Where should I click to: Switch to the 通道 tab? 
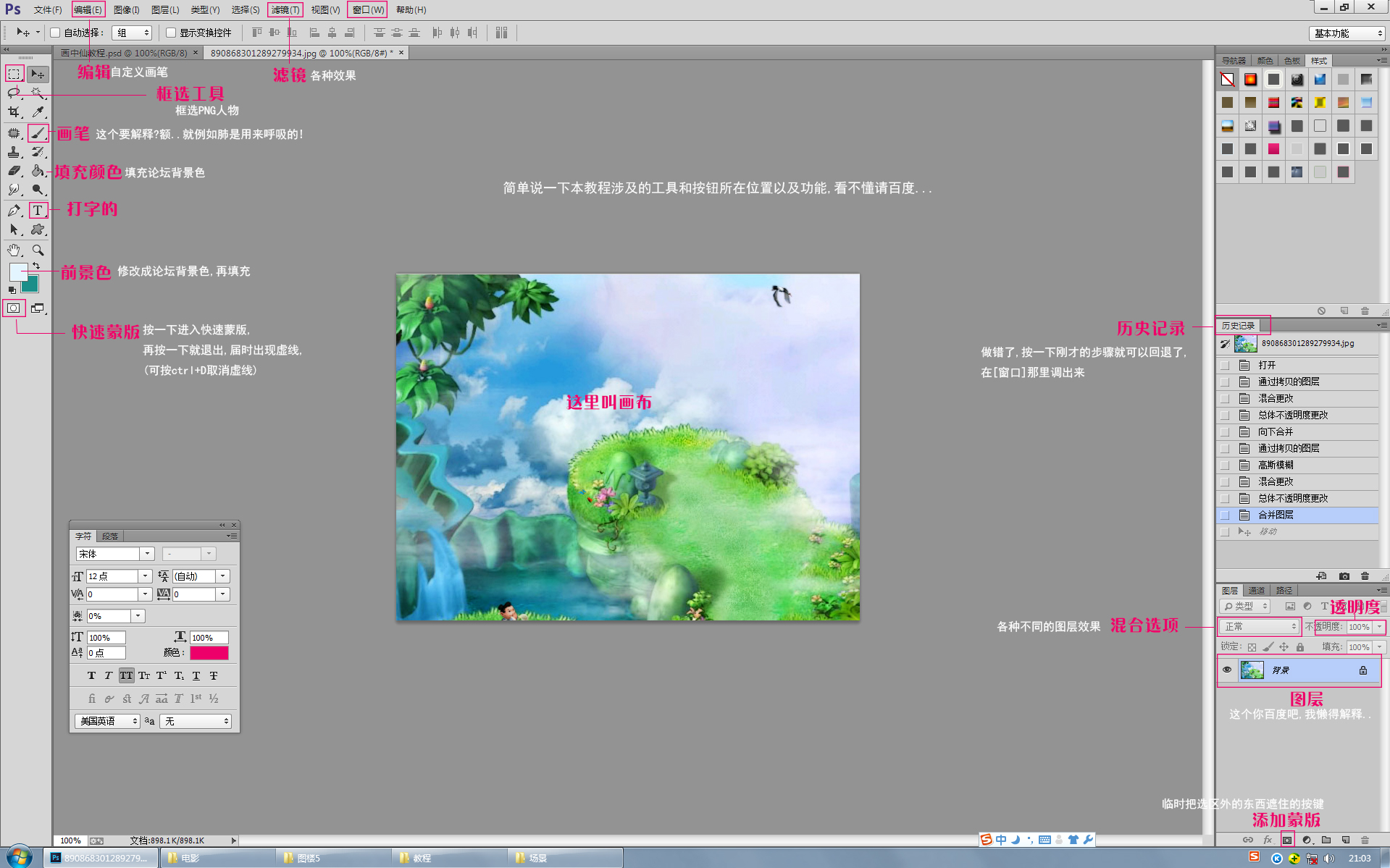[1257, 590]
